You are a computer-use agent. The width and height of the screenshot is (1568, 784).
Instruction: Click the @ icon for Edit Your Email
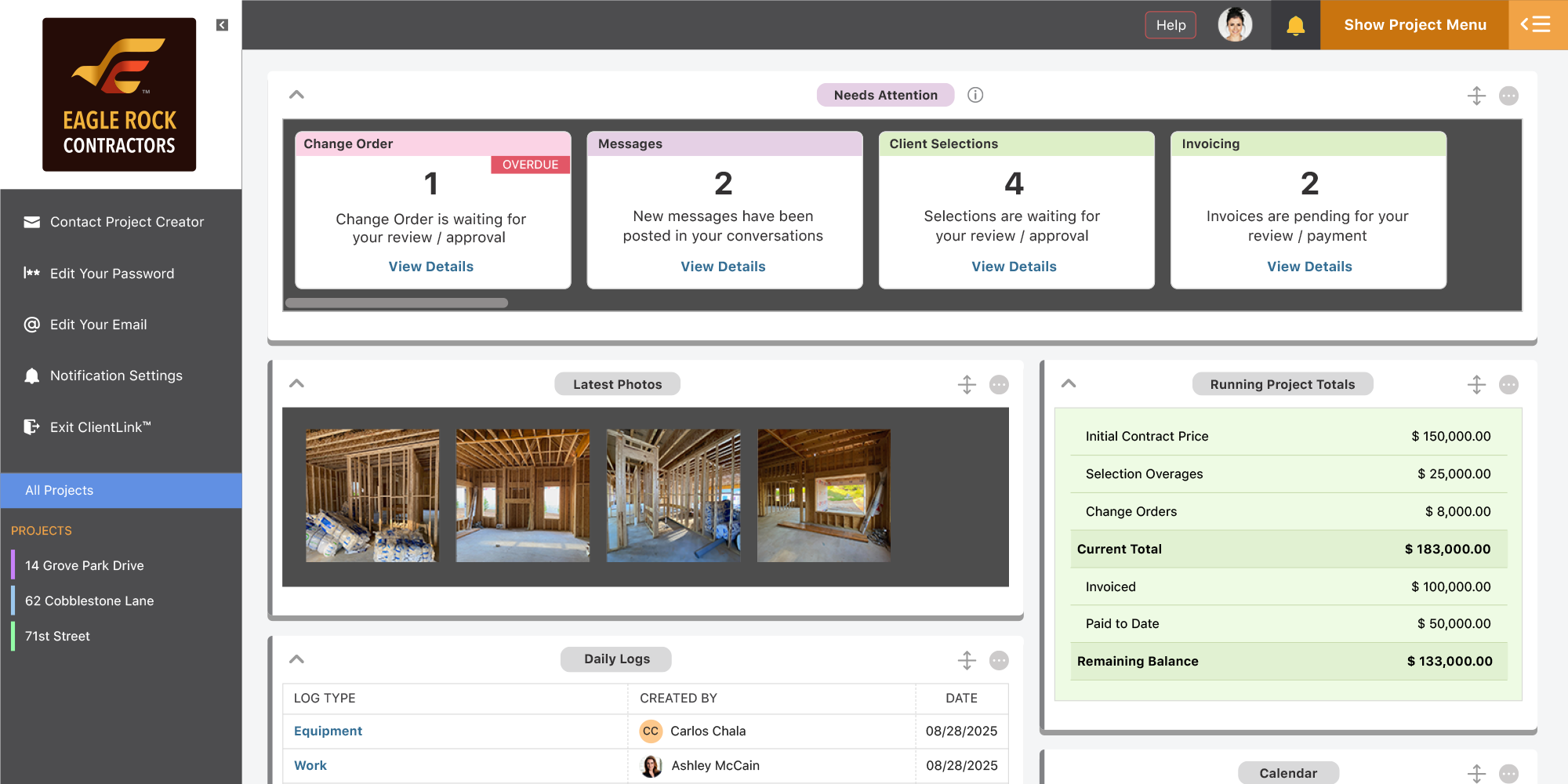click(x=31, y=324)
